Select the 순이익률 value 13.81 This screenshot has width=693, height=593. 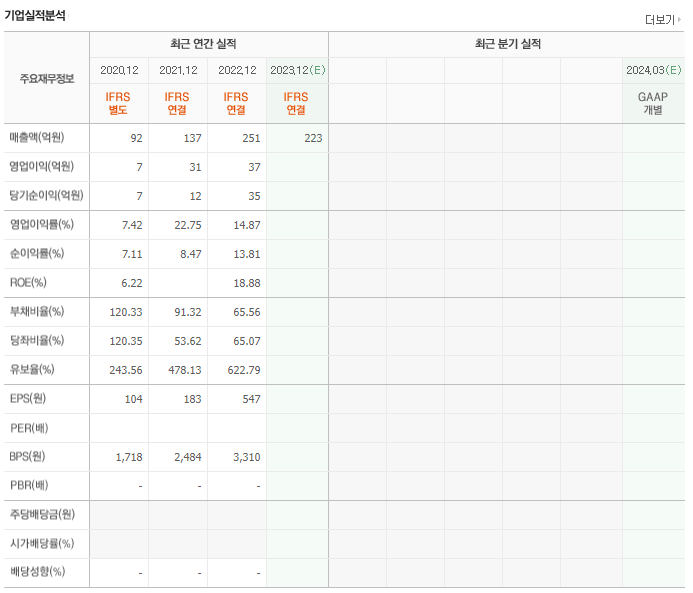(x=247, y=255)
